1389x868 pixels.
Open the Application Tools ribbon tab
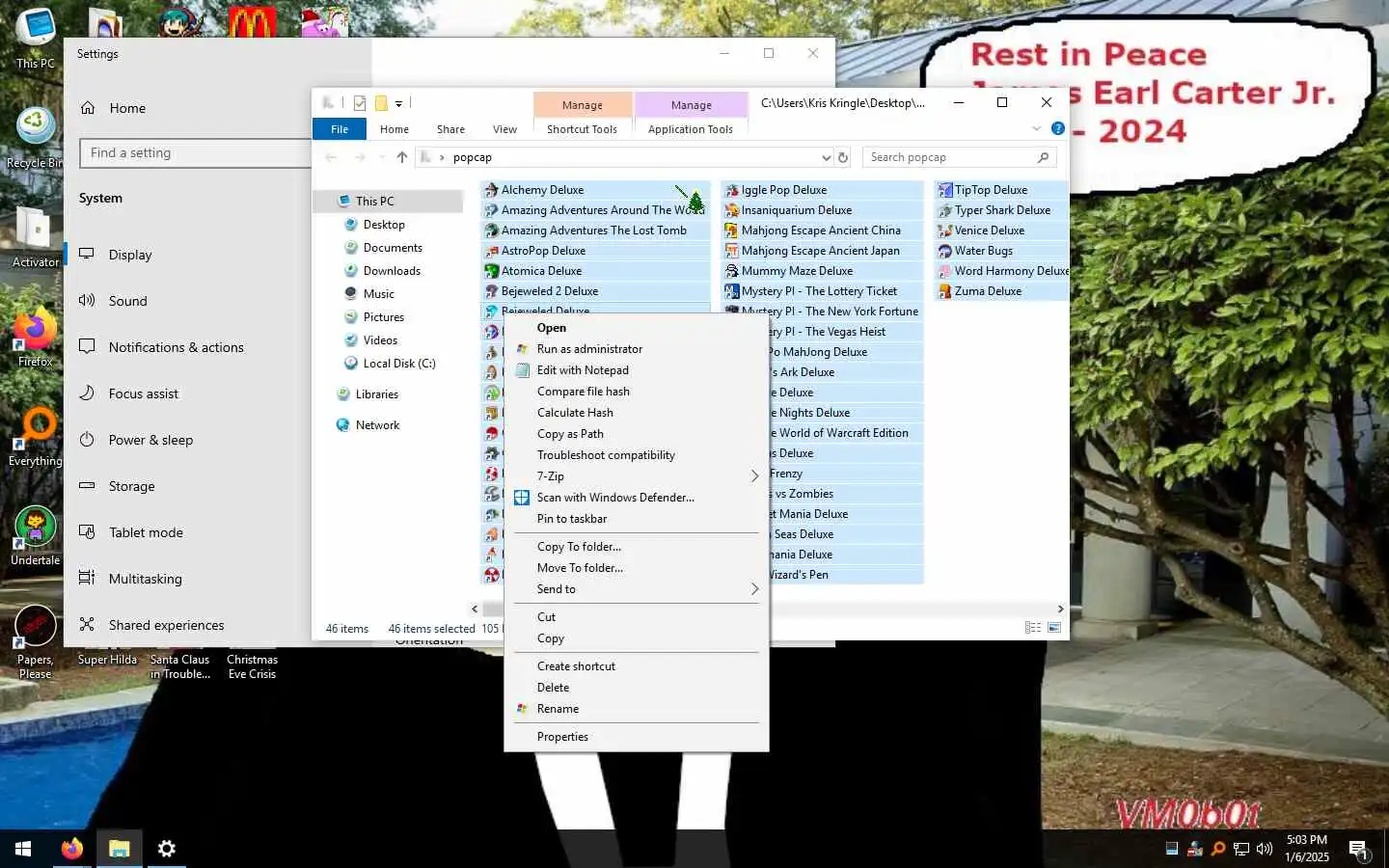click(x=691, y=129)
